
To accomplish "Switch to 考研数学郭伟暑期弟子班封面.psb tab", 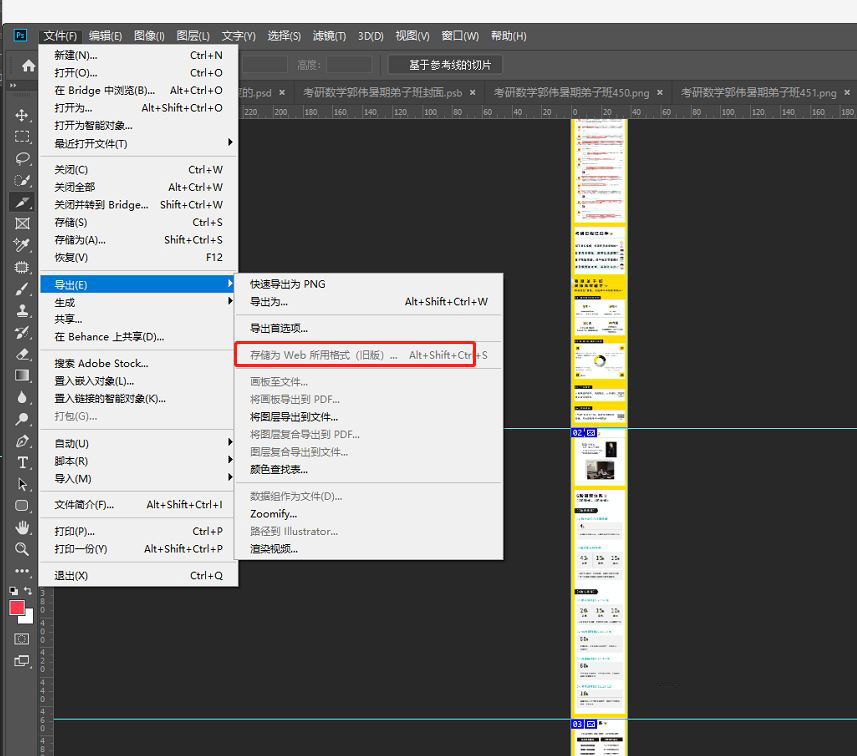I will (383, 93).
